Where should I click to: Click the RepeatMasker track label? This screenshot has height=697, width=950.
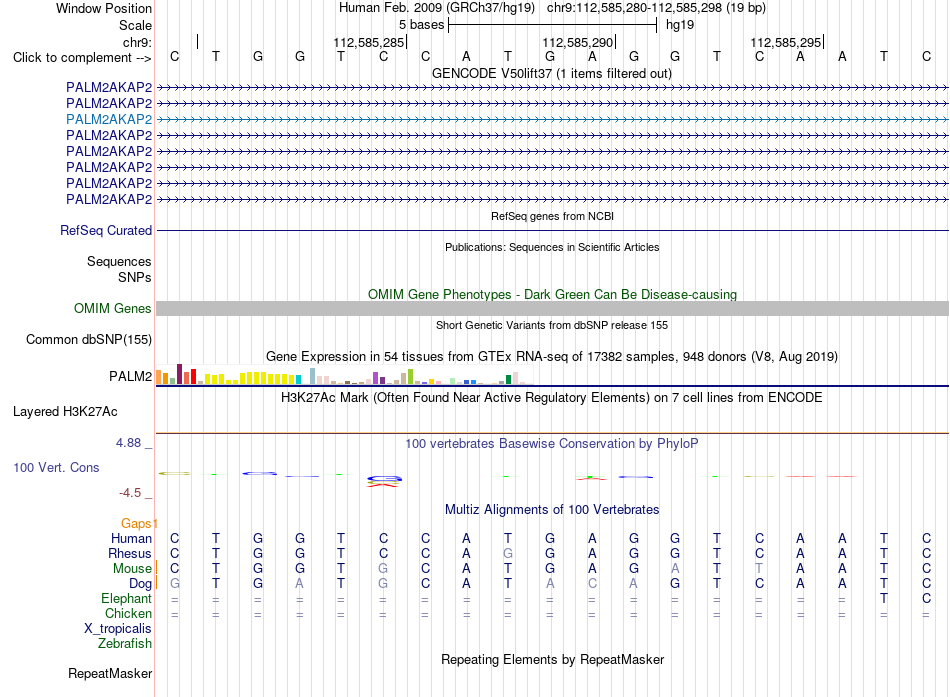(x=110, y=673)
